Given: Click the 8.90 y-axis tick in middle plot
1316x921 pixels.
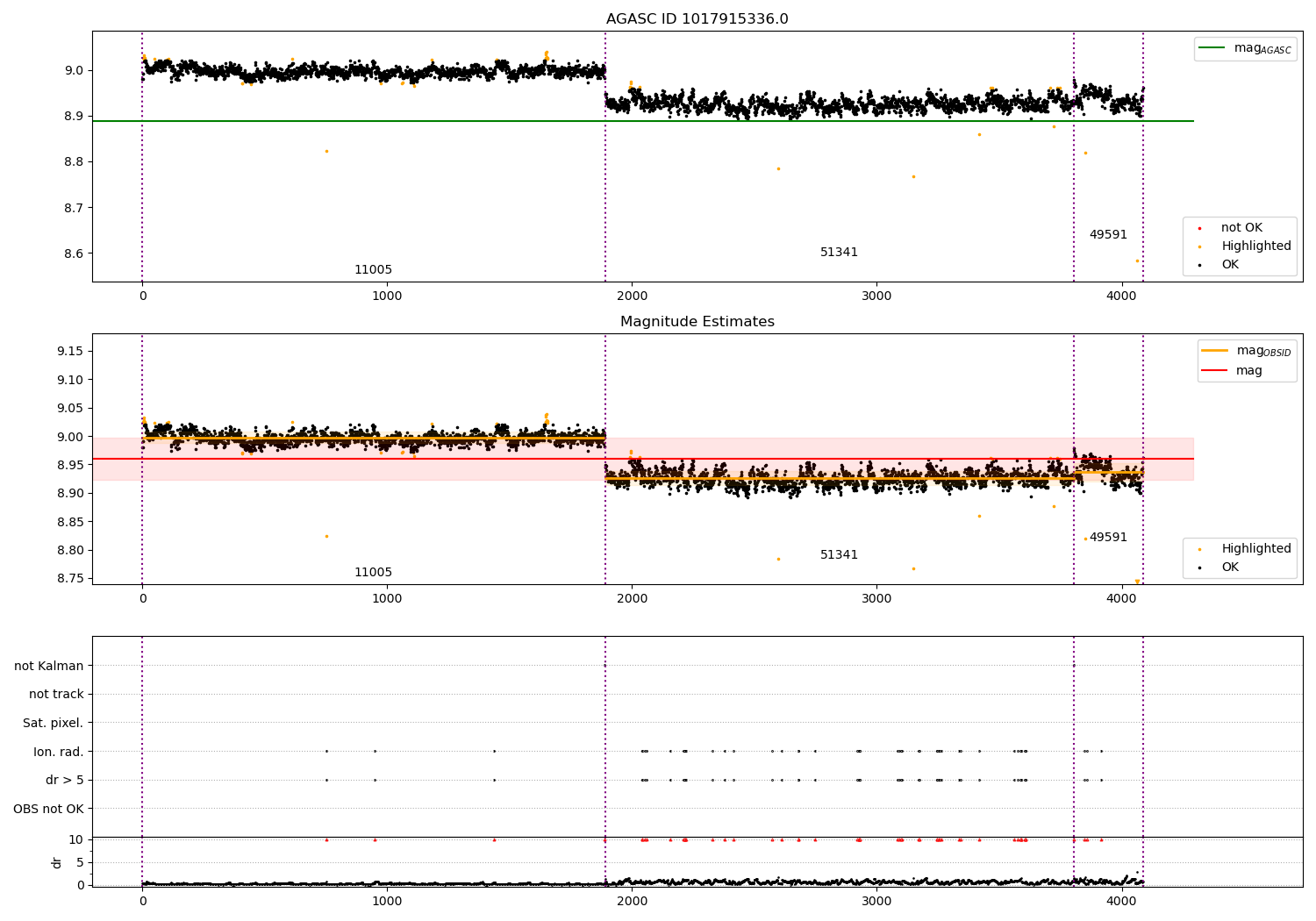Looking at the screenshot, I should (x=70, y=493).
